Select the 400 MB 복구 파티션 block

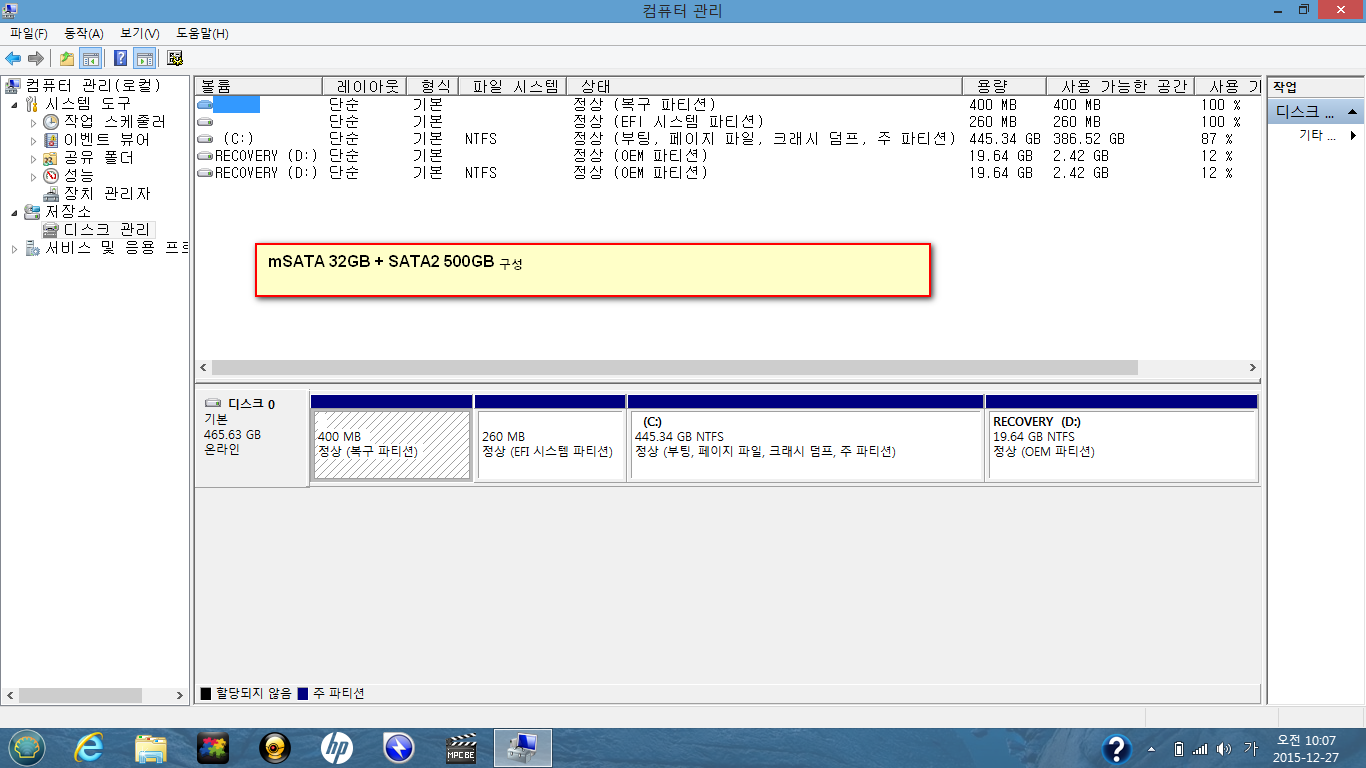click(x=391, y=437)
